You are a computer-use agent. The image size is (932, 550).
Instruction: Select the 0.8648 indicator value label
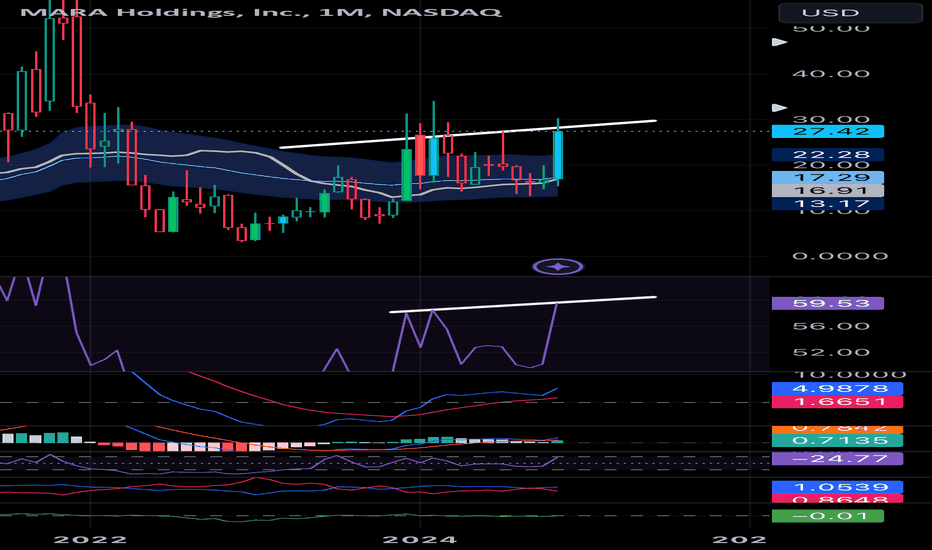tap(837, 499)
